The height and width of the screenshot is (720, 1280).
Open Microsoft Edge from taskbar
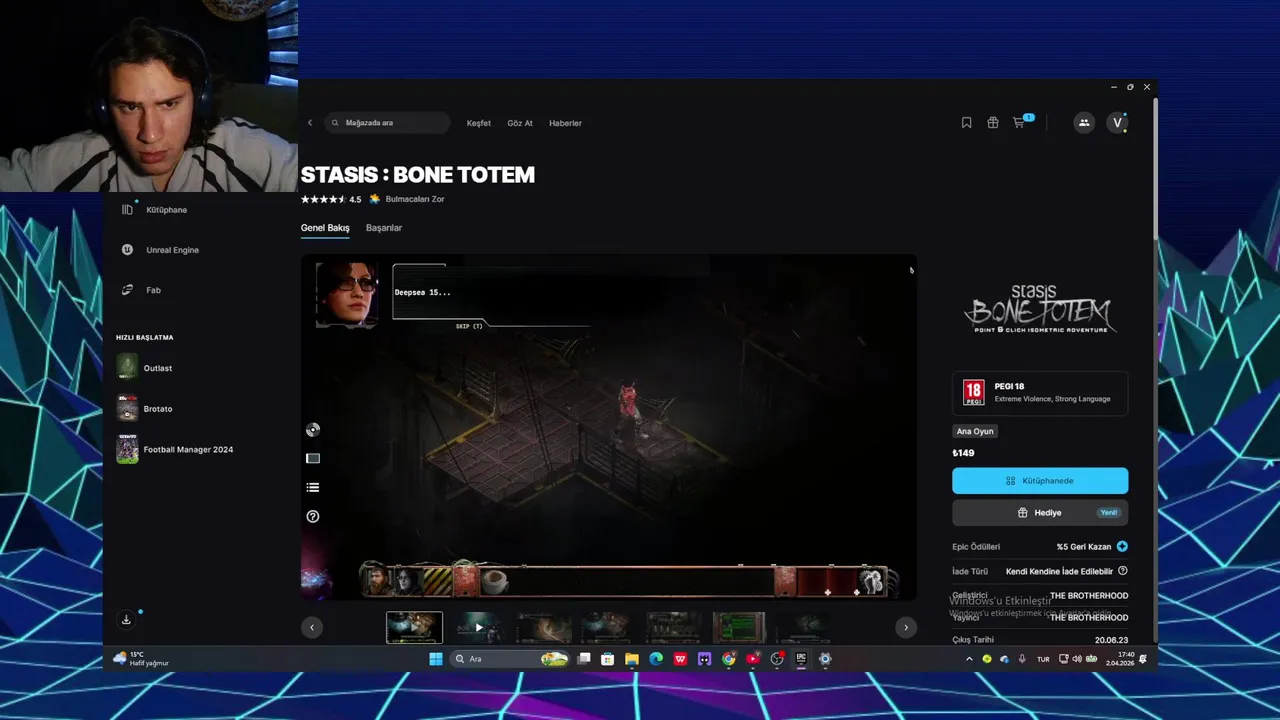point(656,659)
